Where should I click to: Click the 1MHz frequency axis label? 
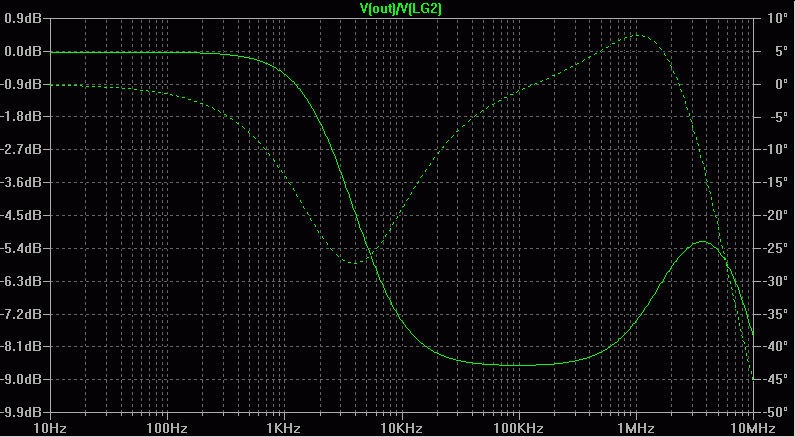point(635,428)
